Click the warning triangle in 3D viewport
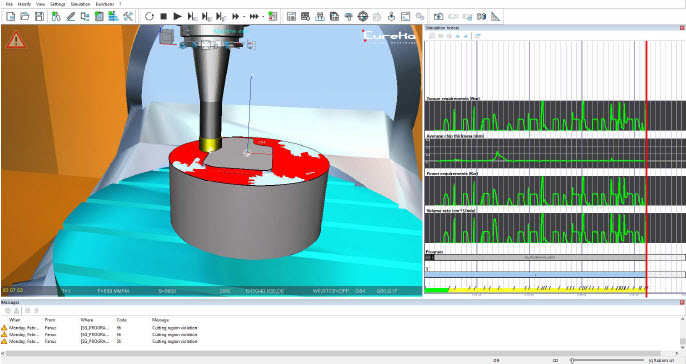Screen dimensions: 686x364 16,40
